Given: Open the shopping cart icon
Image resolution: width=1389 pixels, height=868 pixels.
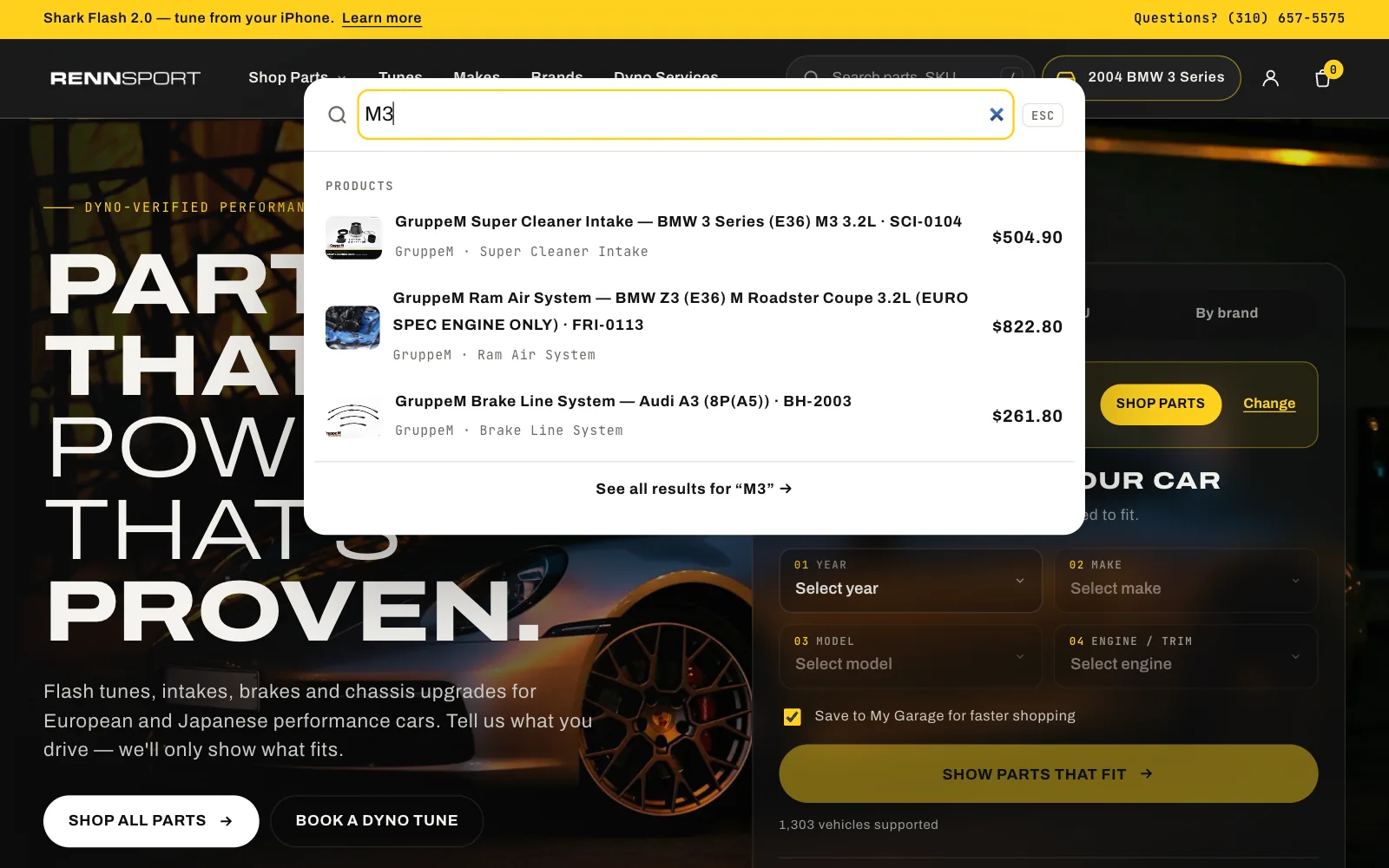Looking at the screenshot, I should pos(1322,78).
